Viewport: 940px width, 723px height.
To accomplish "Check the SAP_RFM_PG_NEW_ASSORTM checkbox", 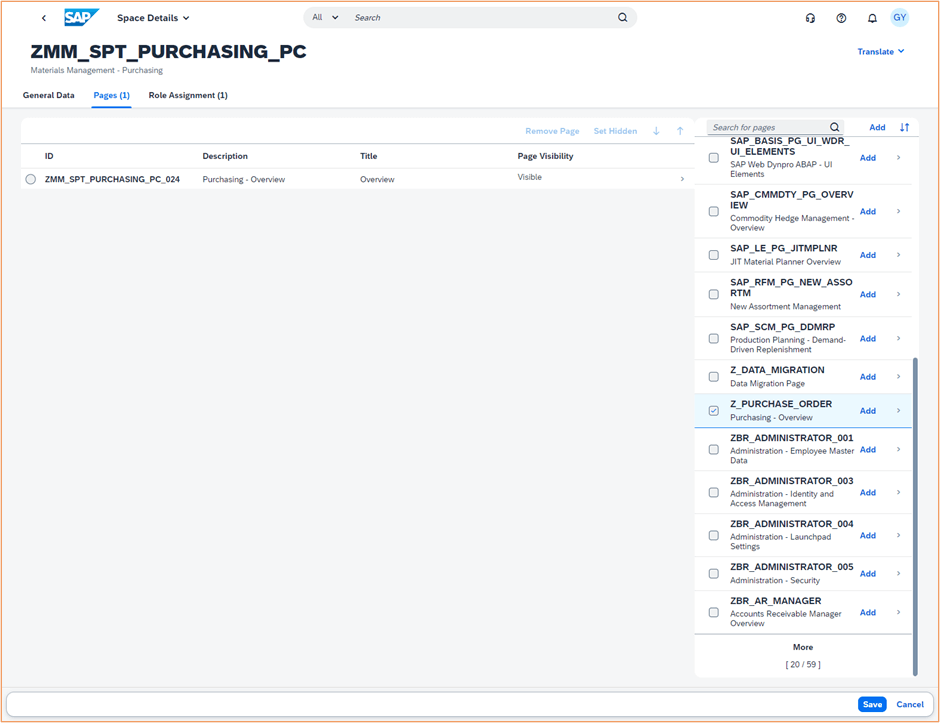I will (713, 294).
